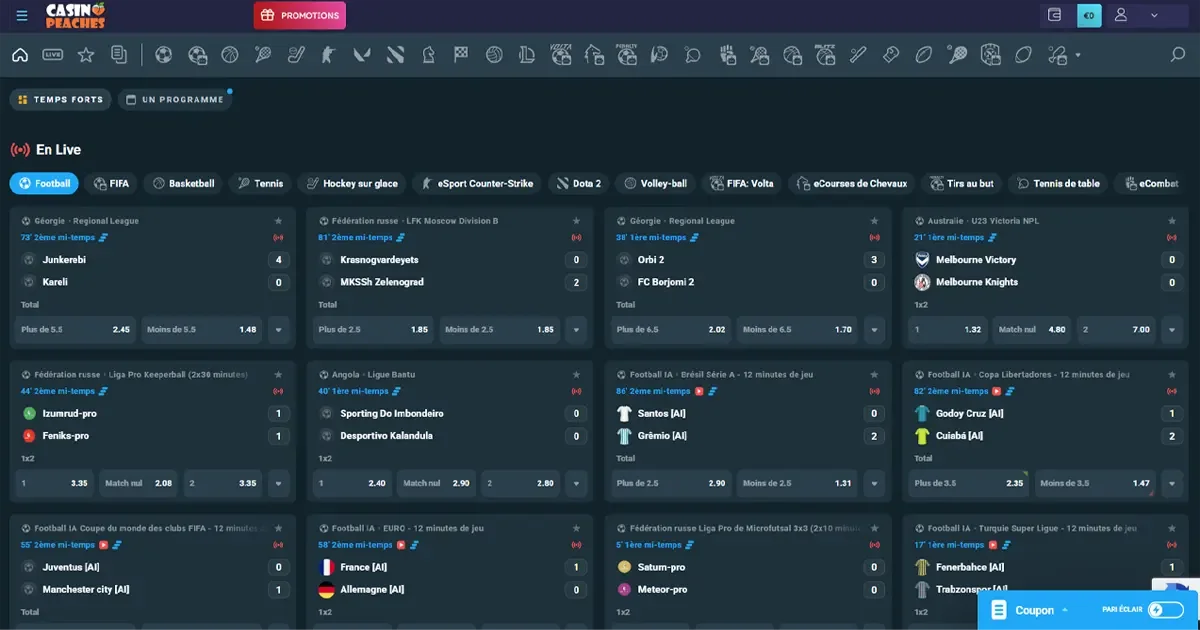This screenshot has height=630, width=1200.
Task: Expand more markets for Izumrud-pro match
Action: click(x=278, y=483)
